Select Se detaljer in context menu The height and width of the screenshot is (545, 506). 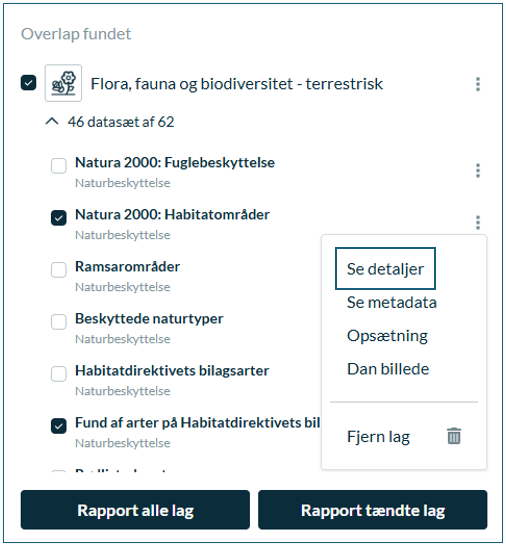[385, 269]
